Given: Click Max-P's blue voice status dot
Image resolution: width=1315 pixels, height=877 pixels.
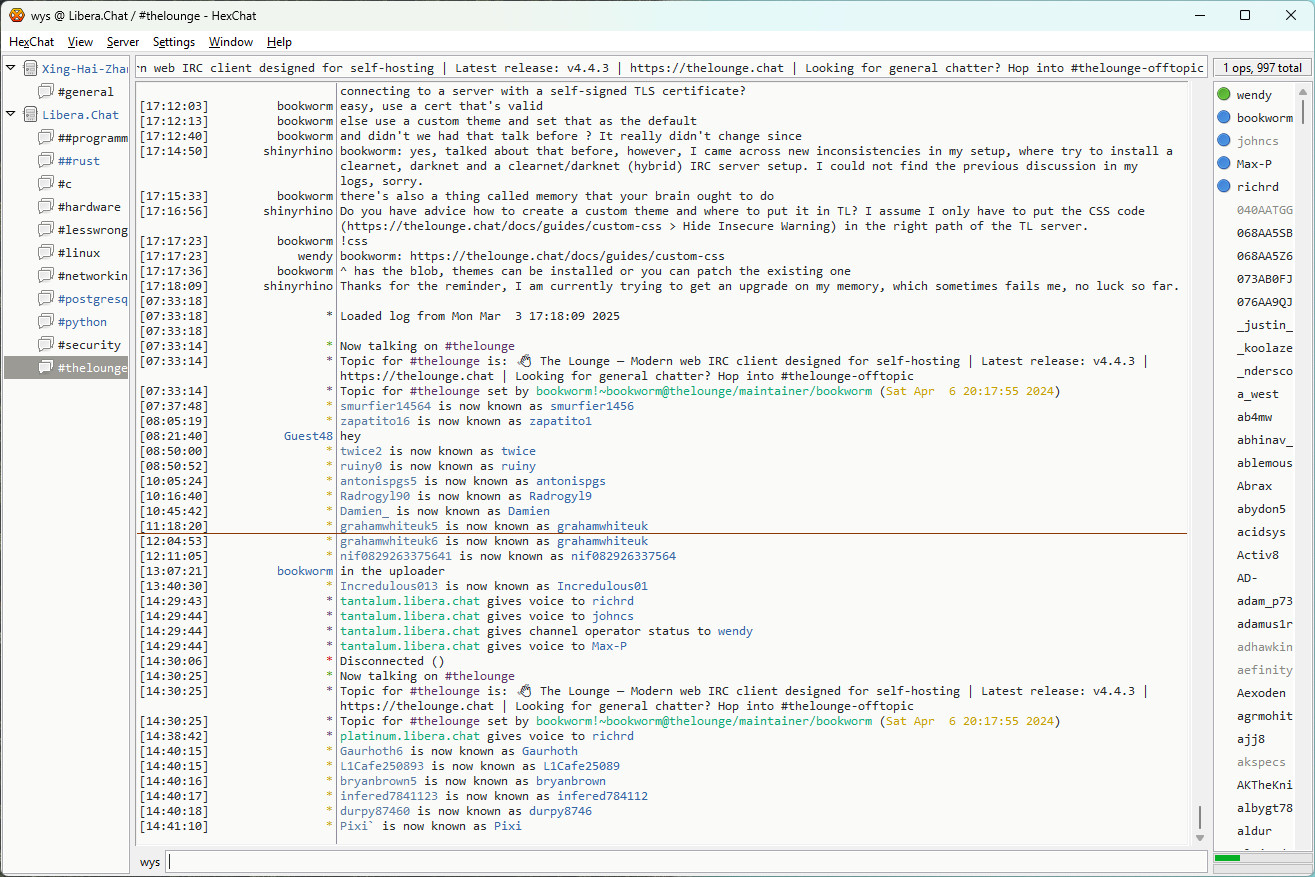Looking at the screenshot, I should tap(1224, 164).
